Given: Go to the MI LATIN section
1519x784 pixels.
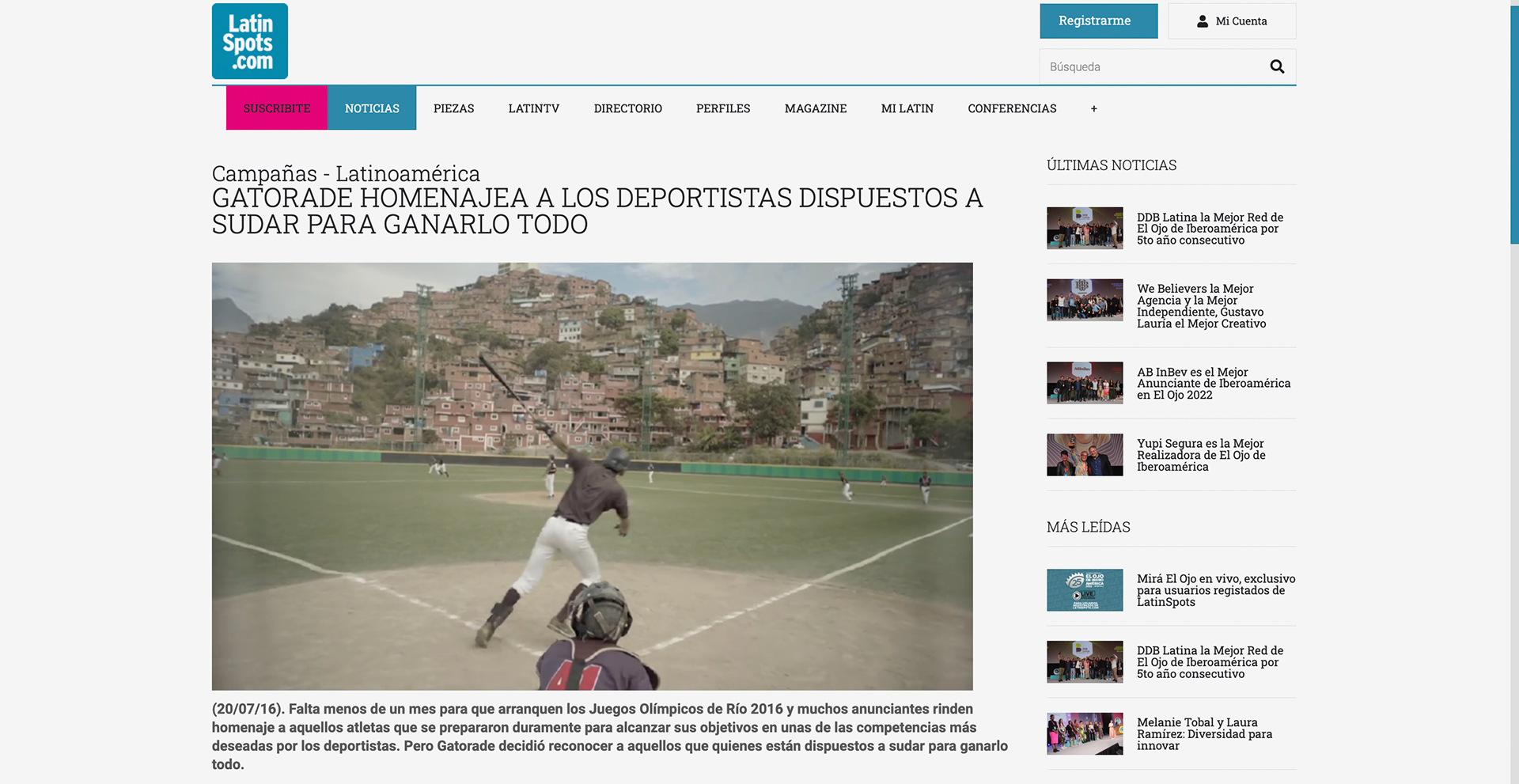Looking at the screenshot, I should (907, 108).
